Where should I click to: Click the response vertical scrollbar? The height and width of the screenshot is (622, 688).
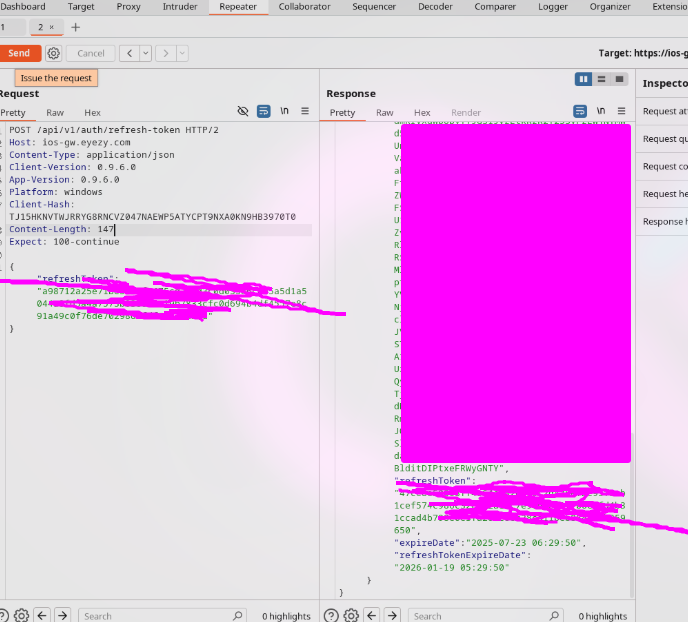[632, 514]
